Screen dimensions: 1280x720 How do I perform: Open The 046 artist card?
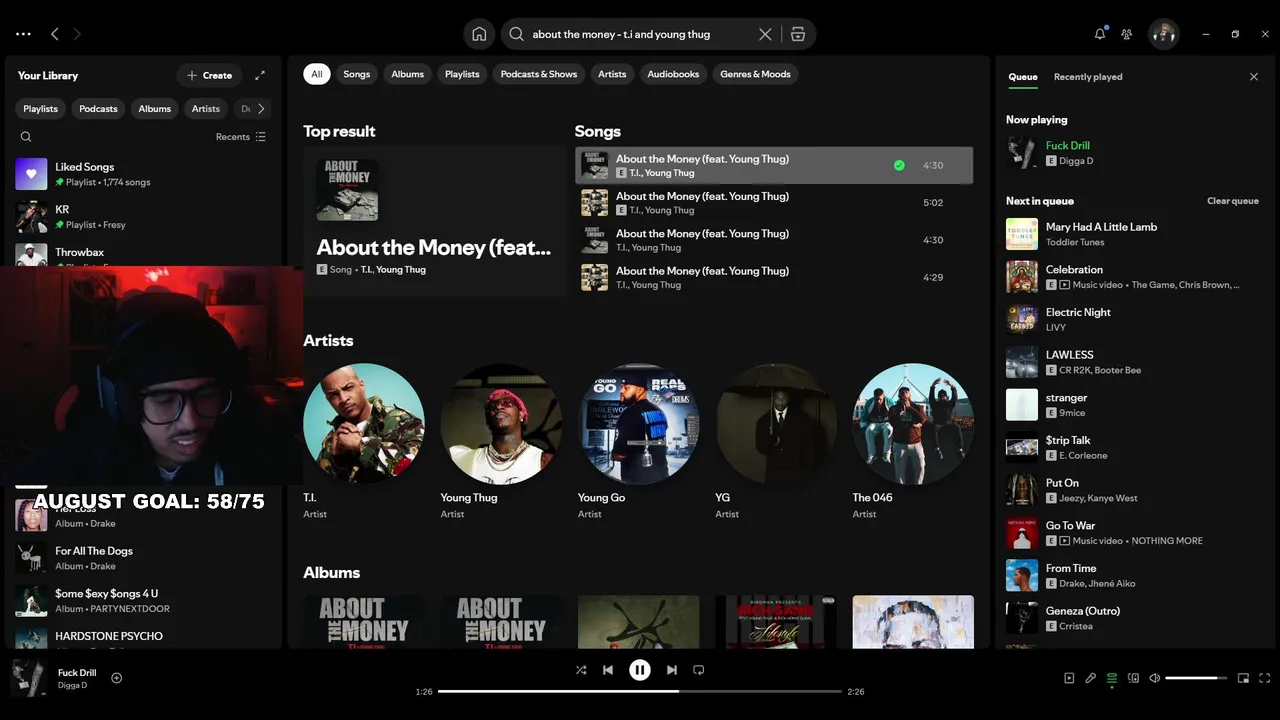click(913, 441)
